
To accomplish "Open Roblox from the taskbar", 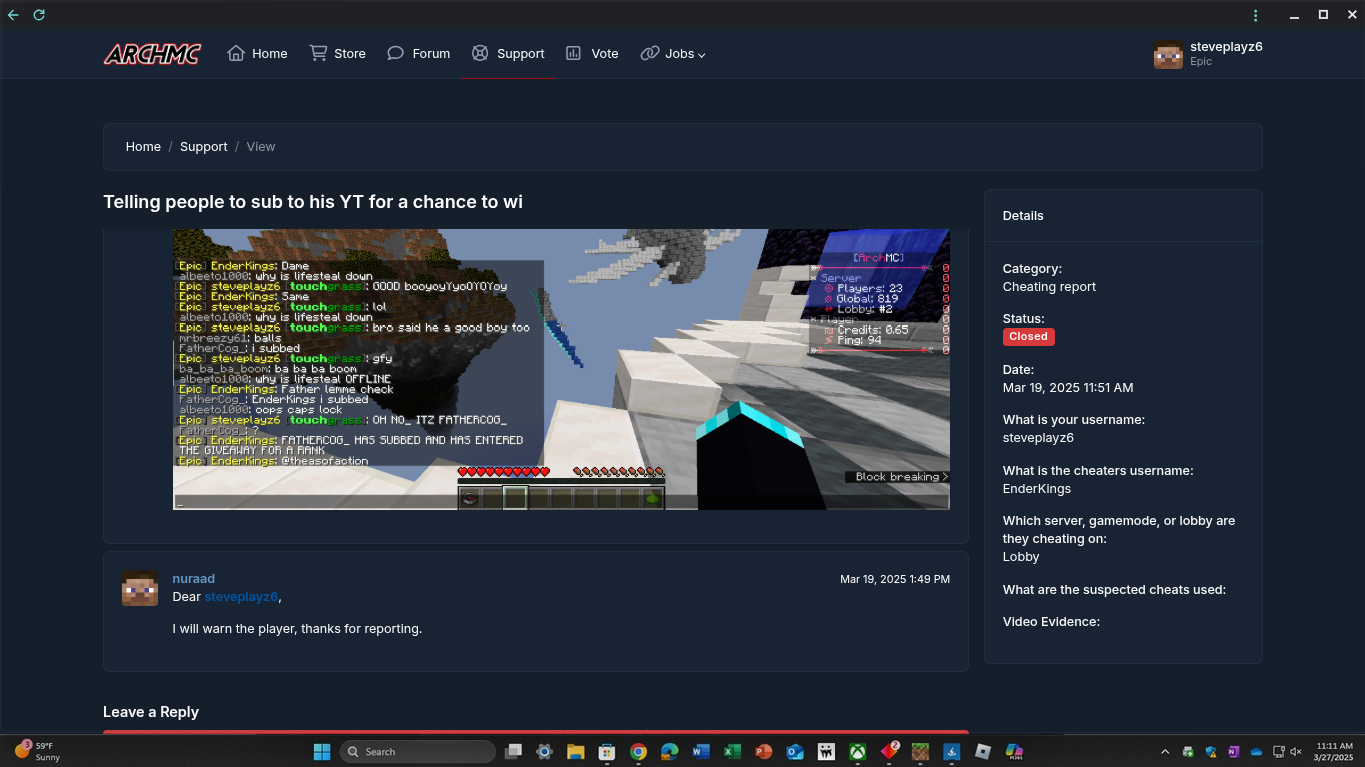I will (983, 751).
